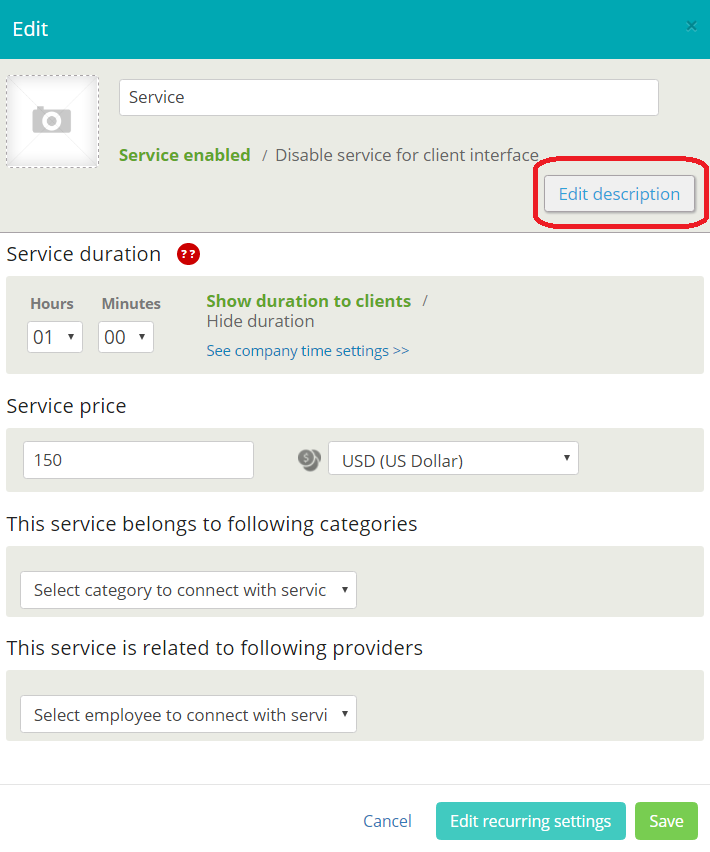The height and width of the screenshot is (852, 710).
Task: Click the Edit description button
Action: click(x=618, y=194)
